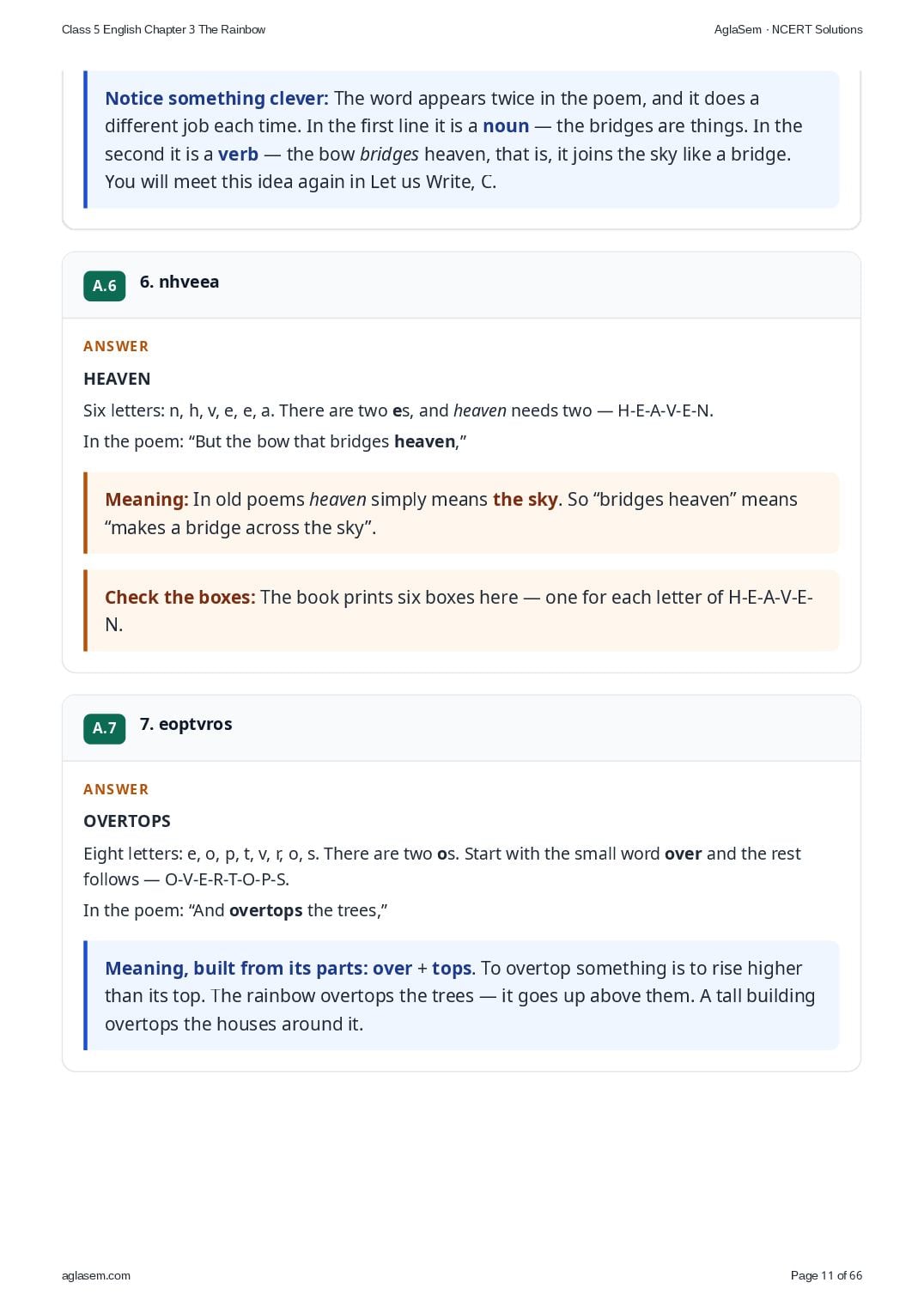Image resolution: width=924 pixels, height=1307 pixels.
Task: Select the heading '7. eoptvros'
Action: [x=186, y=724]
